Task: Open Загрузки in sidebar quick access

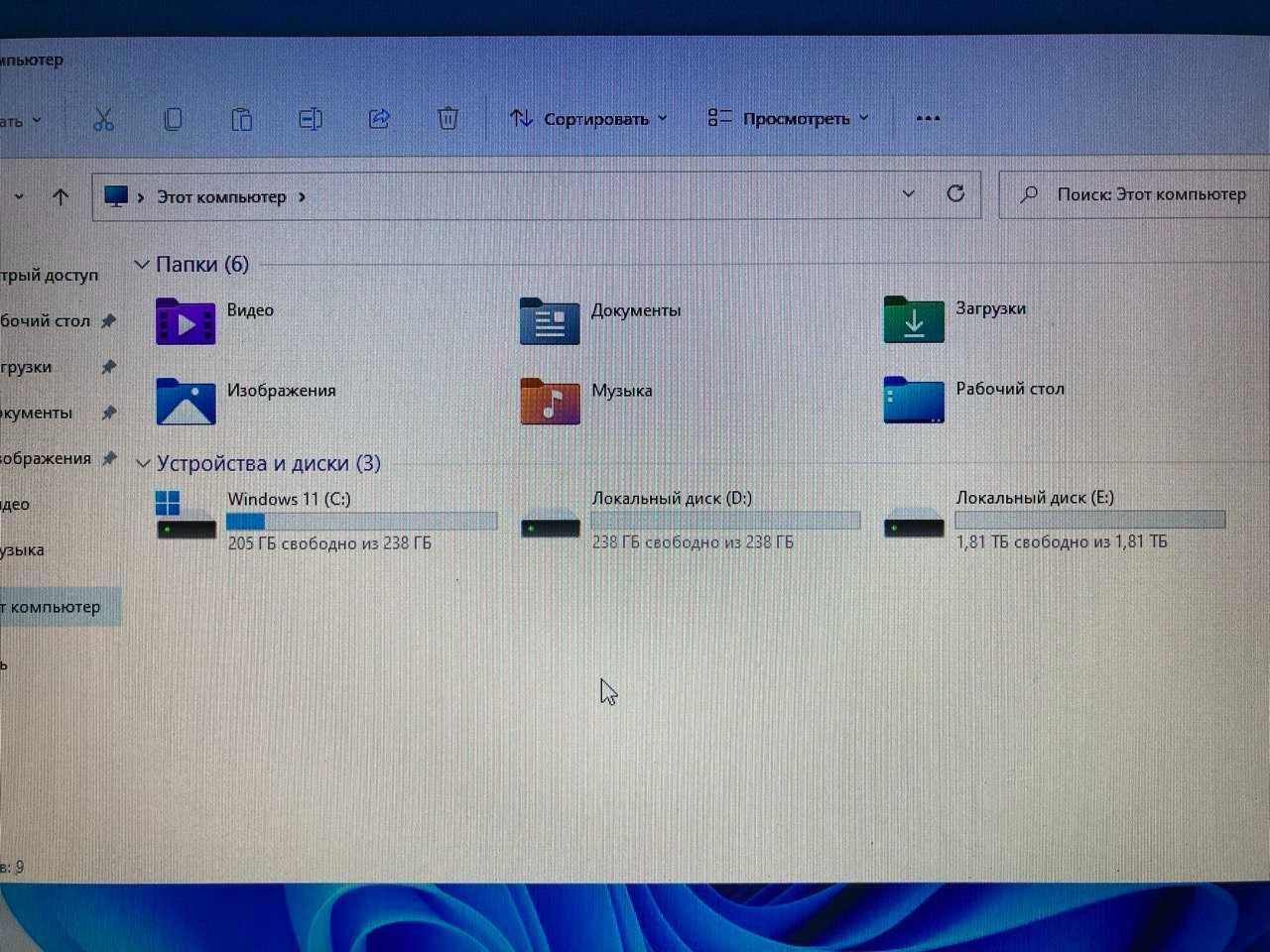Action: click(x=26, y=367)
